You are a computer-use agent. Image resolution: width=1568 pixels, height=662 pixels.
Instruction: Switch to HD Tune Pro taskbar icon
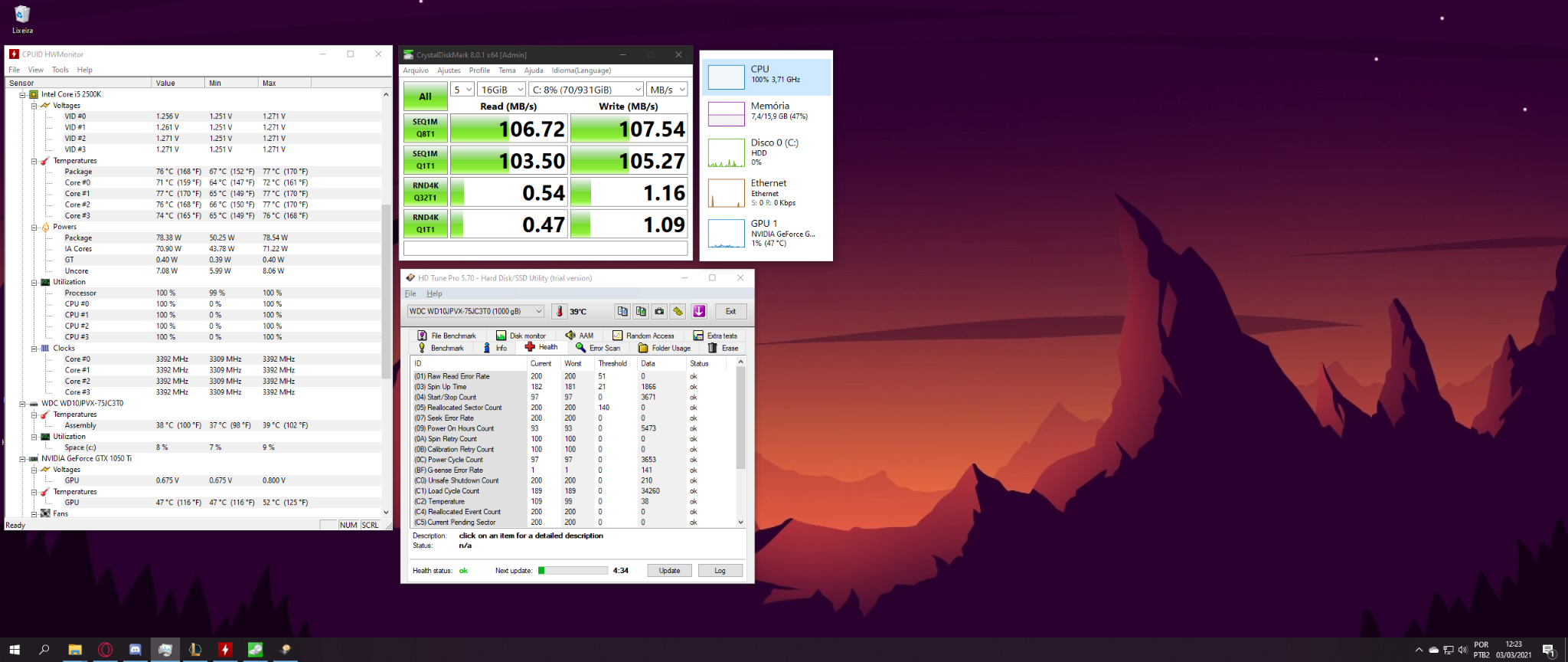tap(286, 650)
